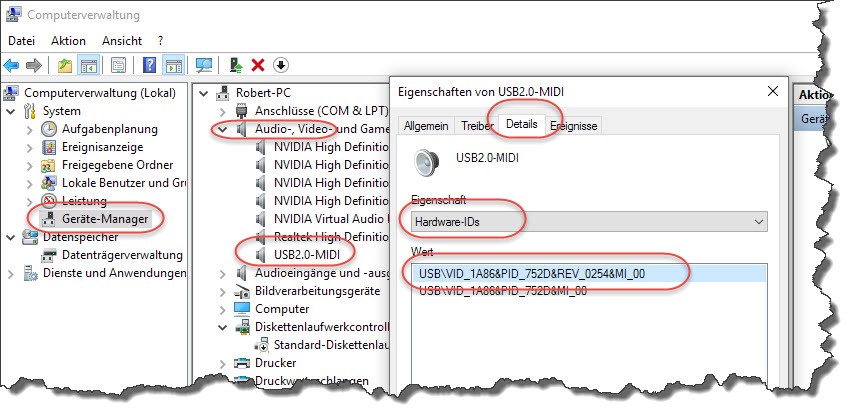Switch to the Allgemein tab
Viewport: 859px width, 420px height.
click(x=426, y=125)
